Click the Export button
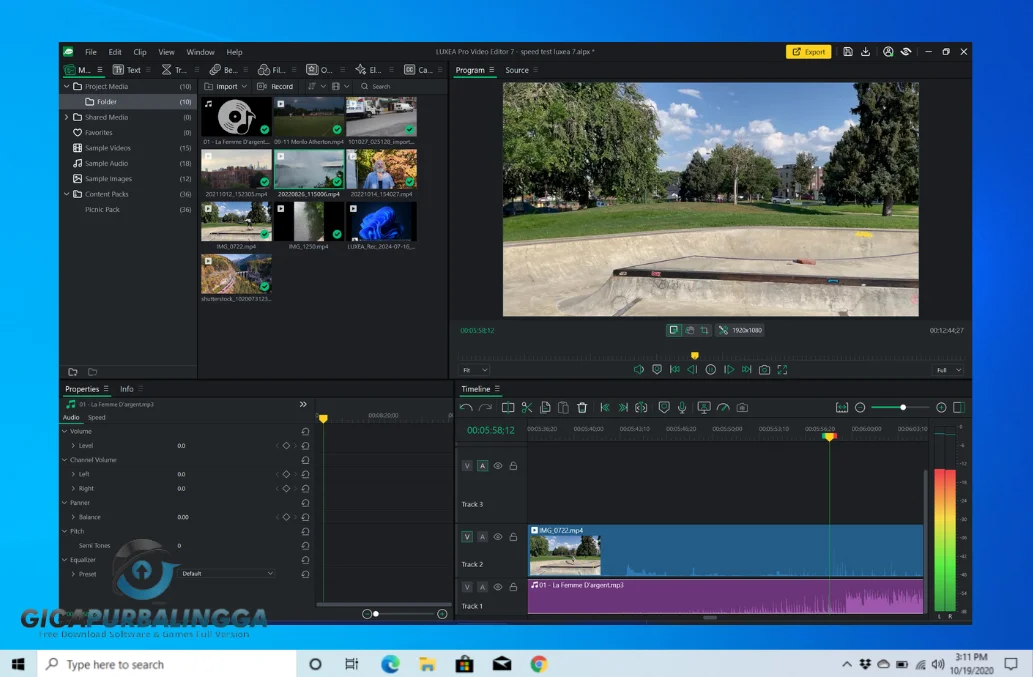 [808, 51]
